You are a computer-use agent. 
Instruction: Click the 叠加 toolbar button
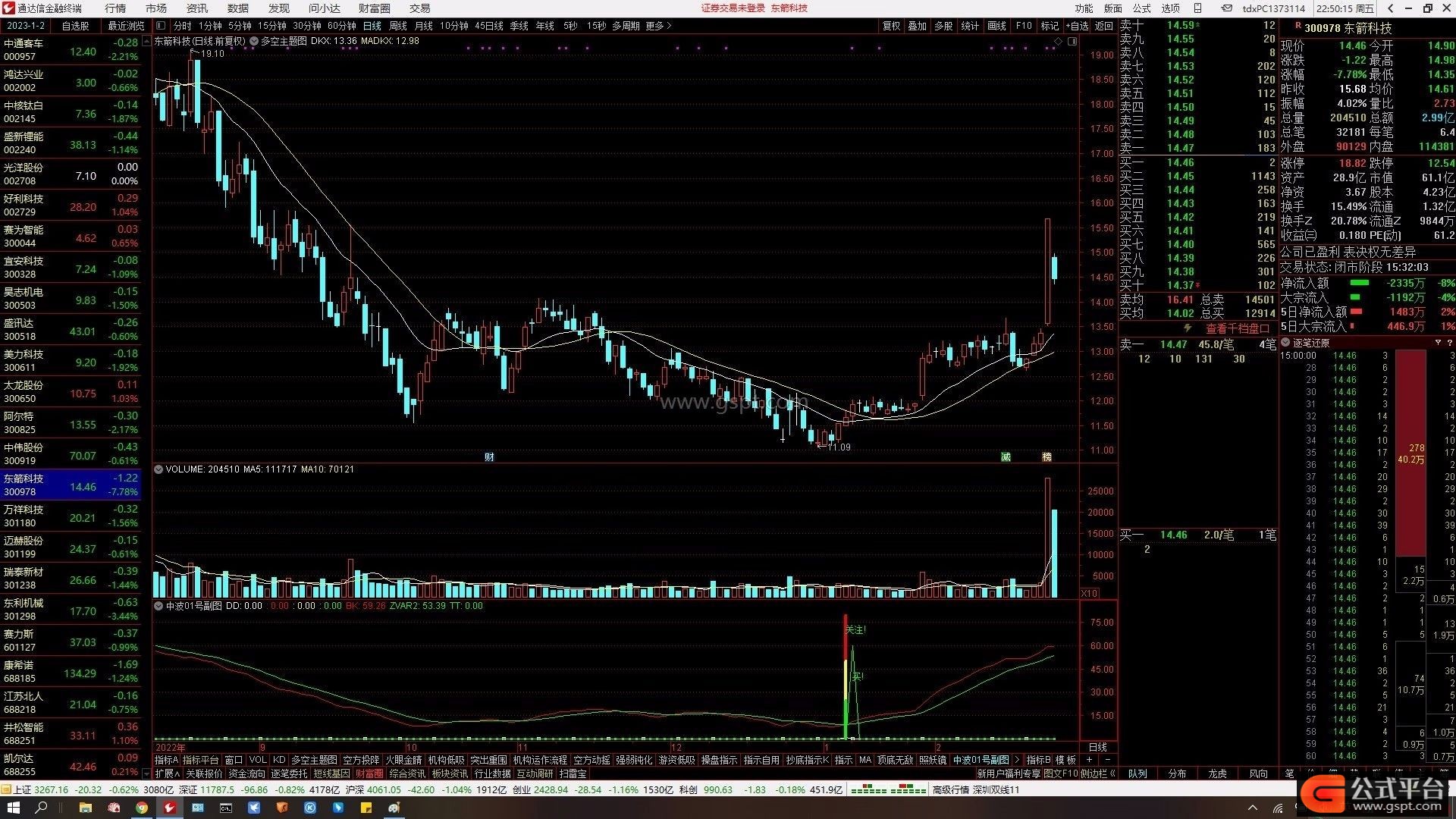(x=918, y=26)
